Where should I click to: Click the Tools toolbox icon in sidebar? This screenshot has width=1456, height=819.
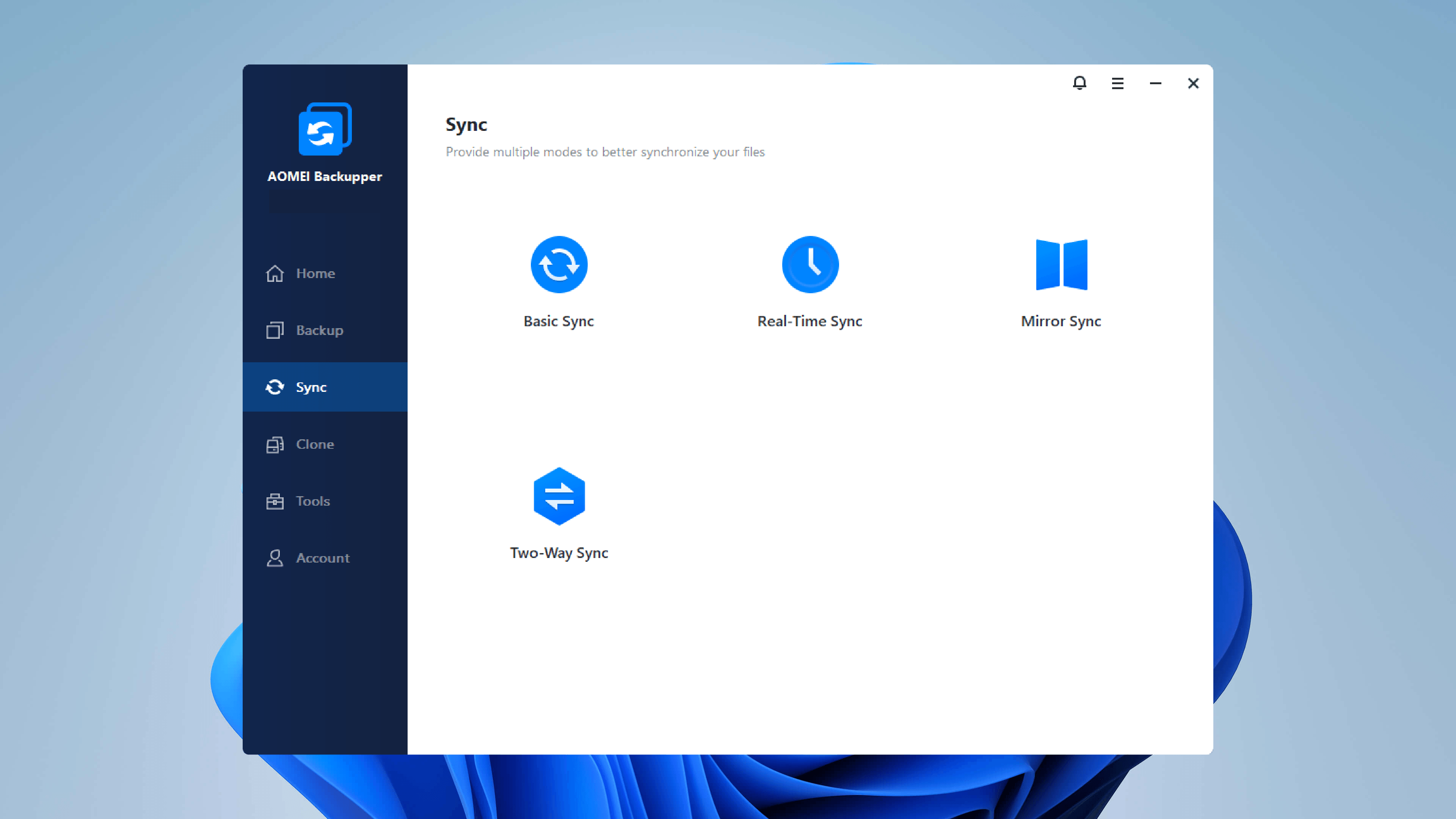[275, 501]
